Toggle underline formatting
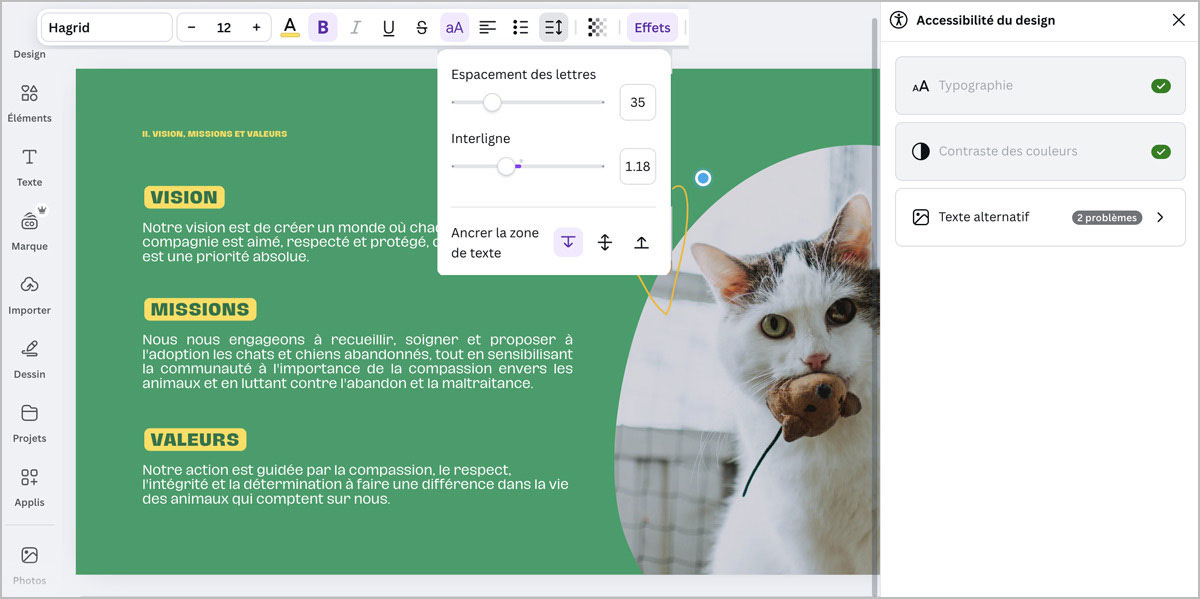The width and height of the screenshot is (1200, 599). (388, 27)
